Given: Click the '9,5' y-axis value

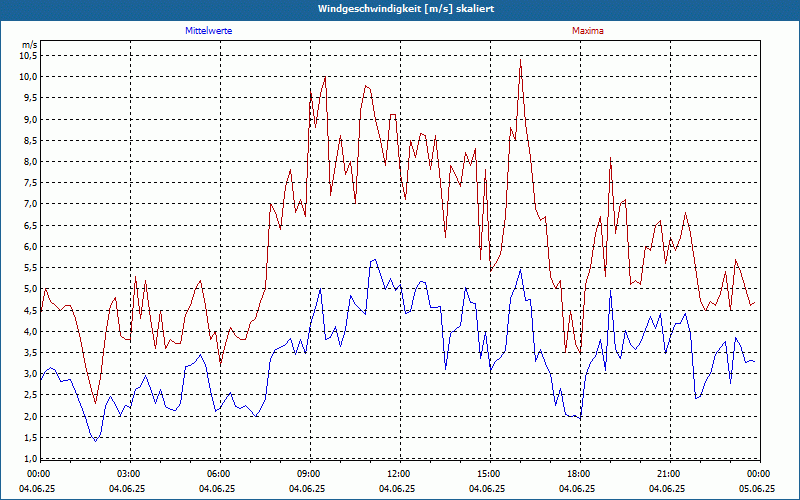Looking at the screenshot, I should pyautogui.click(x=30, y=98).
